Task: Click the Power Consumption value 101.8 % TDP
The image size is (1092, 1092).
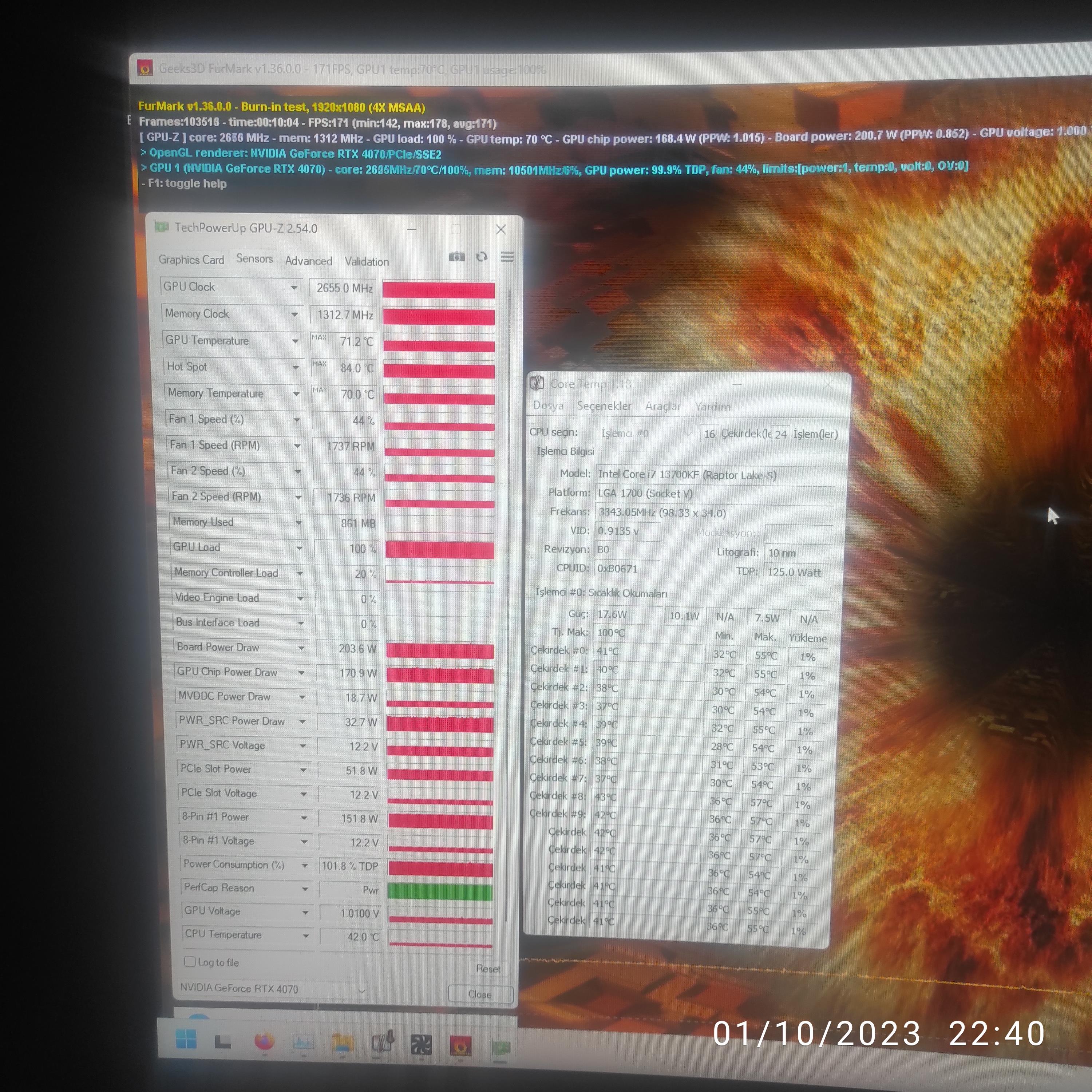Action: [x=350, y=866]
